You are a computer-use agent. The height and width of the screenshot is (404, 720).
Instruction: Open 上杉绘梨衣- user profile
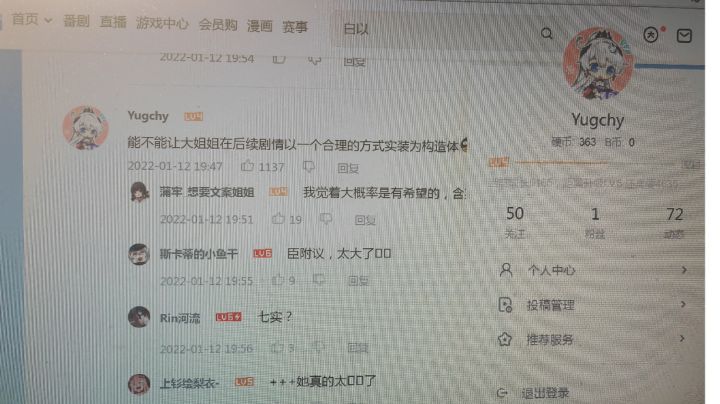pos(190,382)
